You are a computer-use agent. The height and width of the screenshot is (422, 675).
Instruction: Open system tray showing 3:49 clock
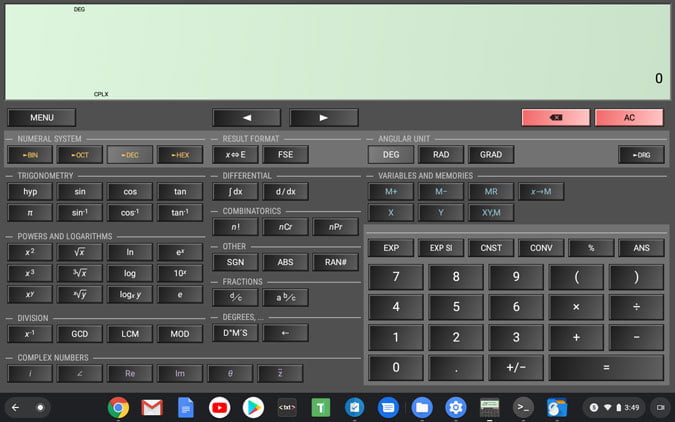[614, 407]
